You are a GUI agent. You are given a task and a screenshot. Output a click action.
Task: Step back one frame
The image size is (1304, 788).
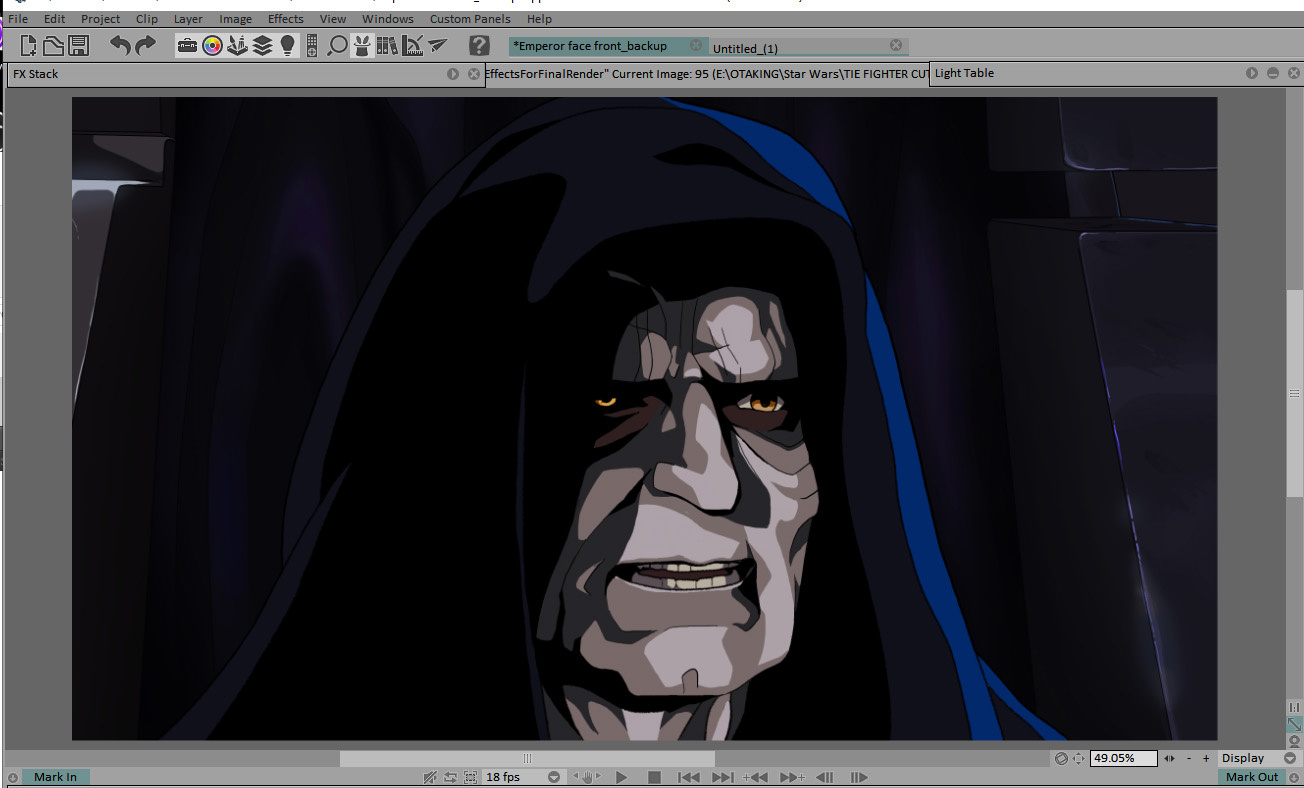click(x=825, y=777)
